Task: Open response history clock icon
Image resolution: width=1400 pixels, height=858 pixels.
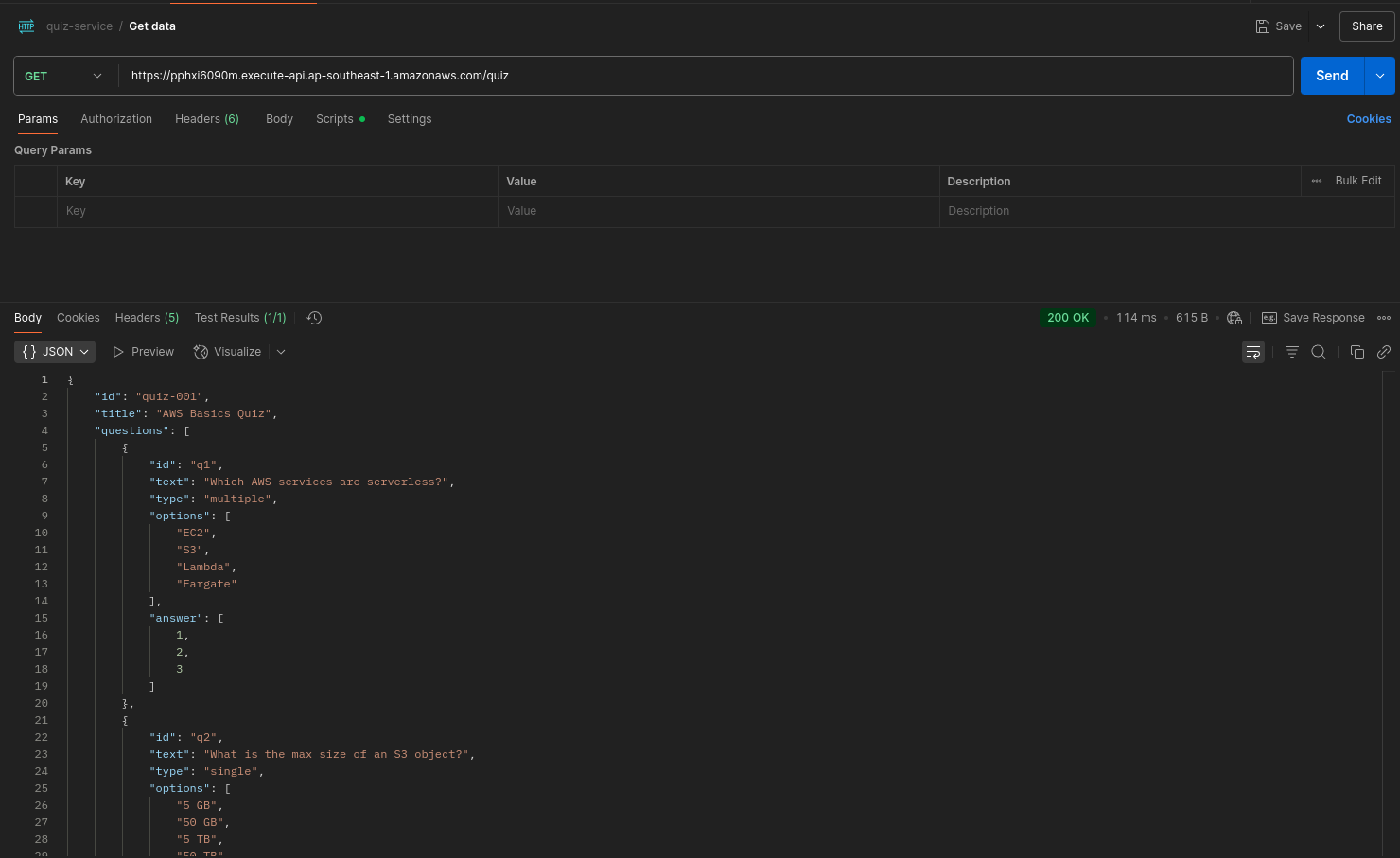Action: click(315, 318)
